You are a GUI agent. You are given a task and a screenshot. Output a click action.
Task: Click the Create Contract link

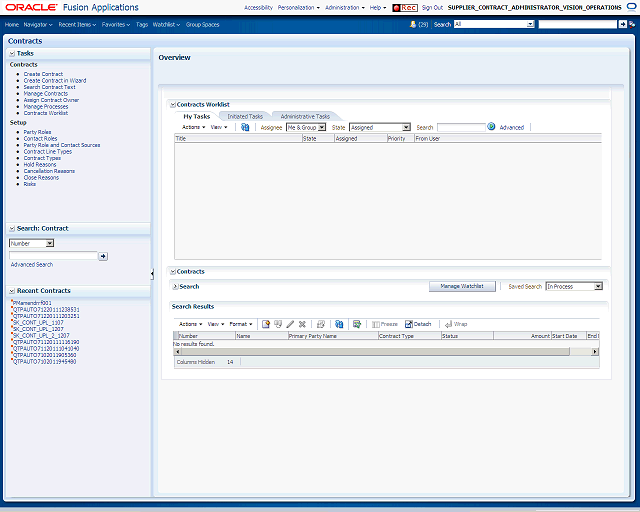(x=43, y=74)
